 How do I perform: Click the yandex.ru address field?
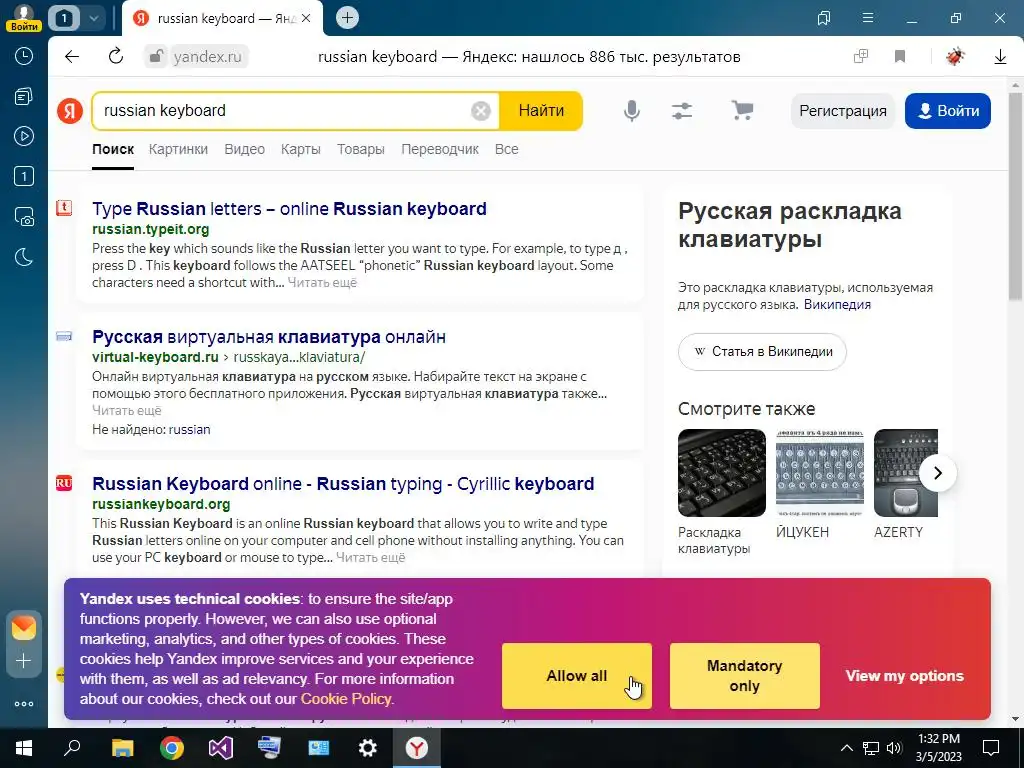tap(207, 57)
